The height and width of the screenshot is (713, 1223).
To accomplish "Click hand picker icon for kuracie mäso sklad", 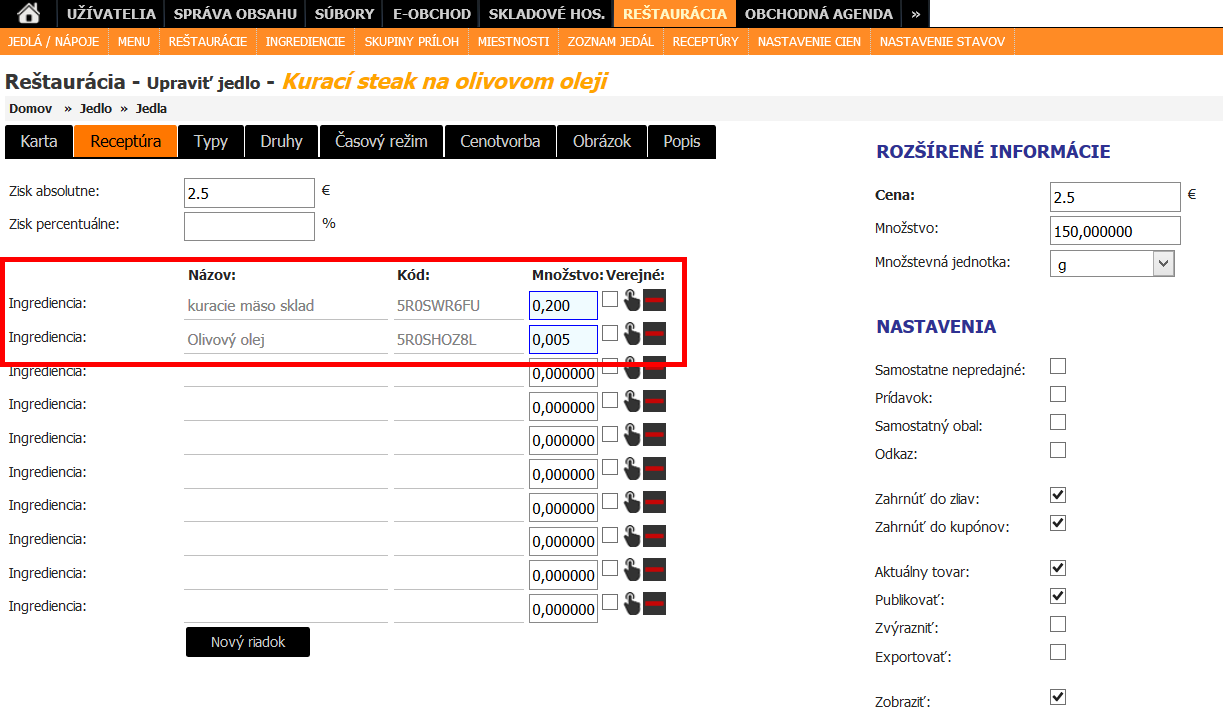I will (630, 300).
